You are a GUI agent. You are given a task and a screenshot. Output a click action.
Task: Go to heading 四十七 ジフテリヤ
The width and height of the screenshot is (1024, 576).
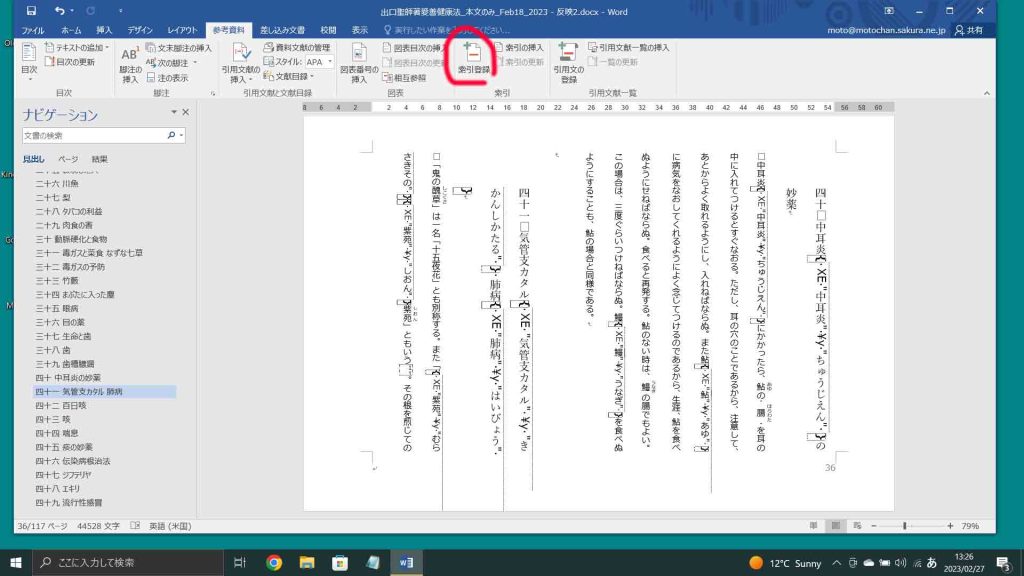coord(63,475)
